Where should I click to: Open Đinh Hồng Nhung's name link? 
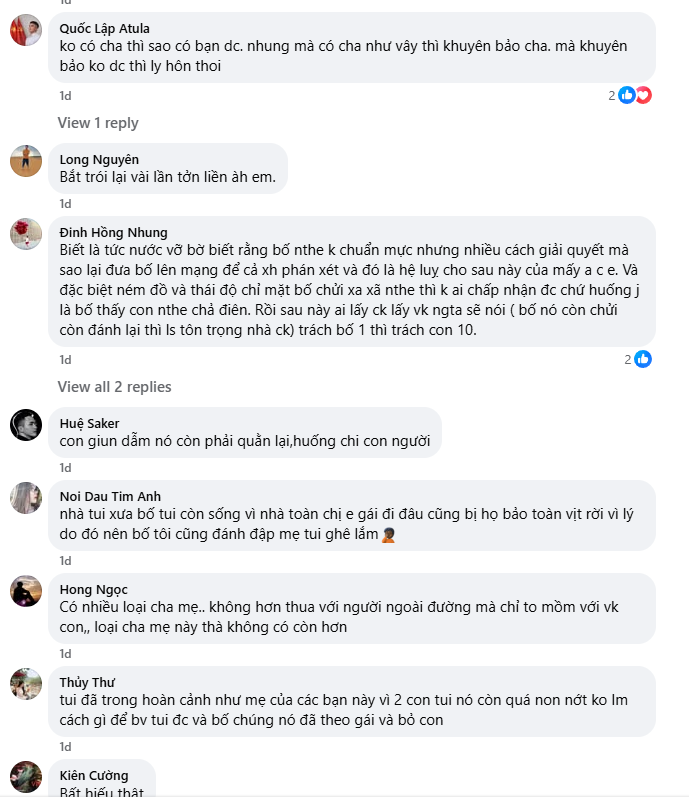[113, 233]
